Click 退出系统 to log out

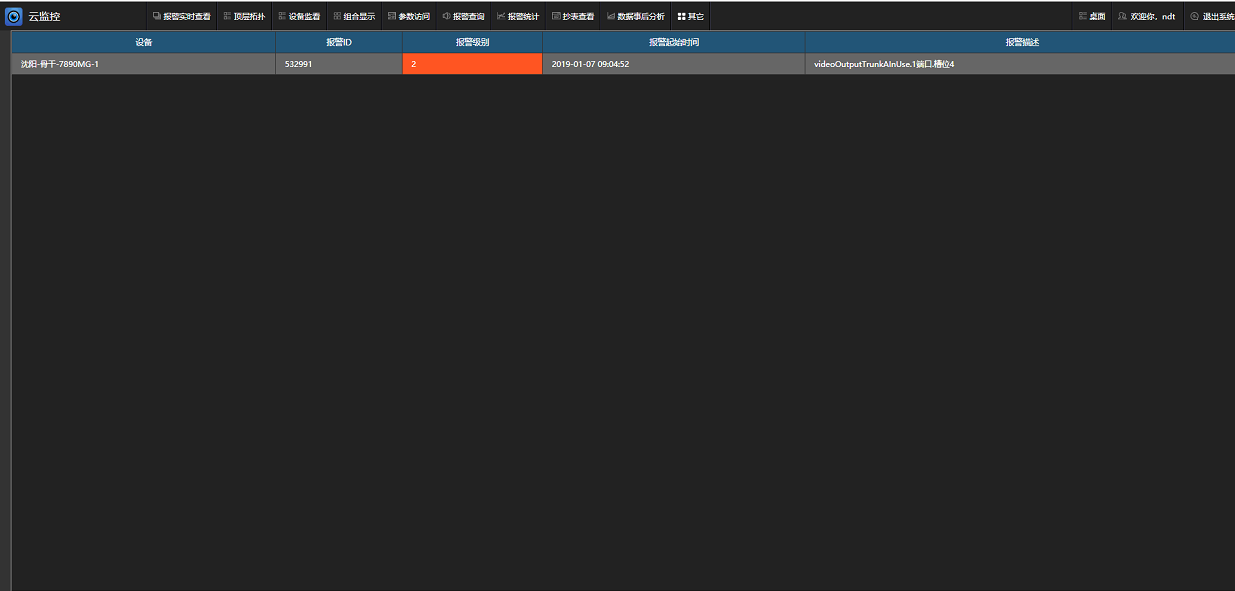pos(1211,16)
